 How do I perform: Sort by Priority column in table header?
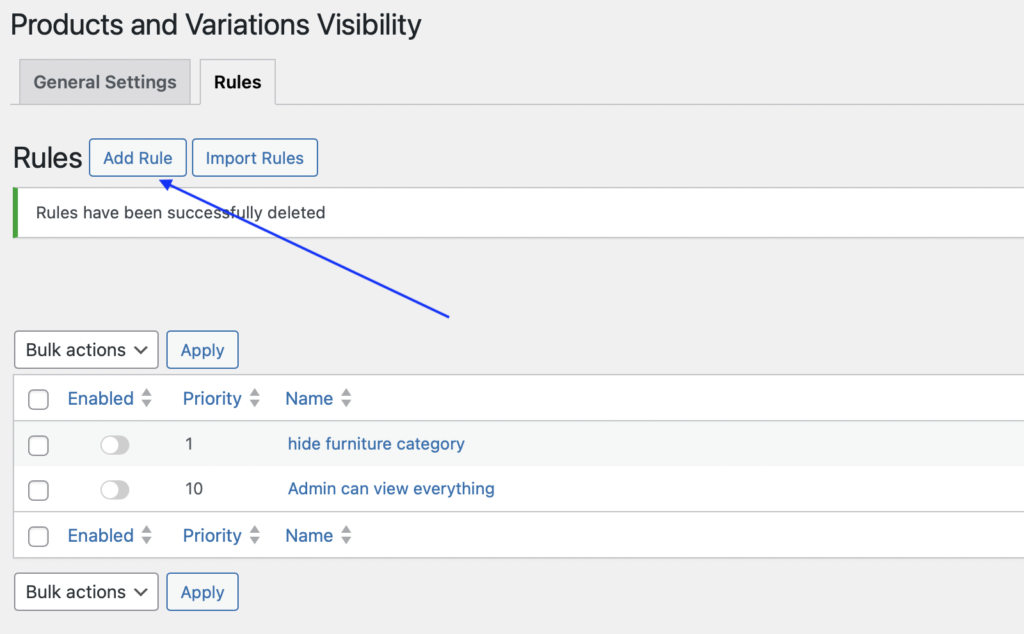[x=212, y=398]
